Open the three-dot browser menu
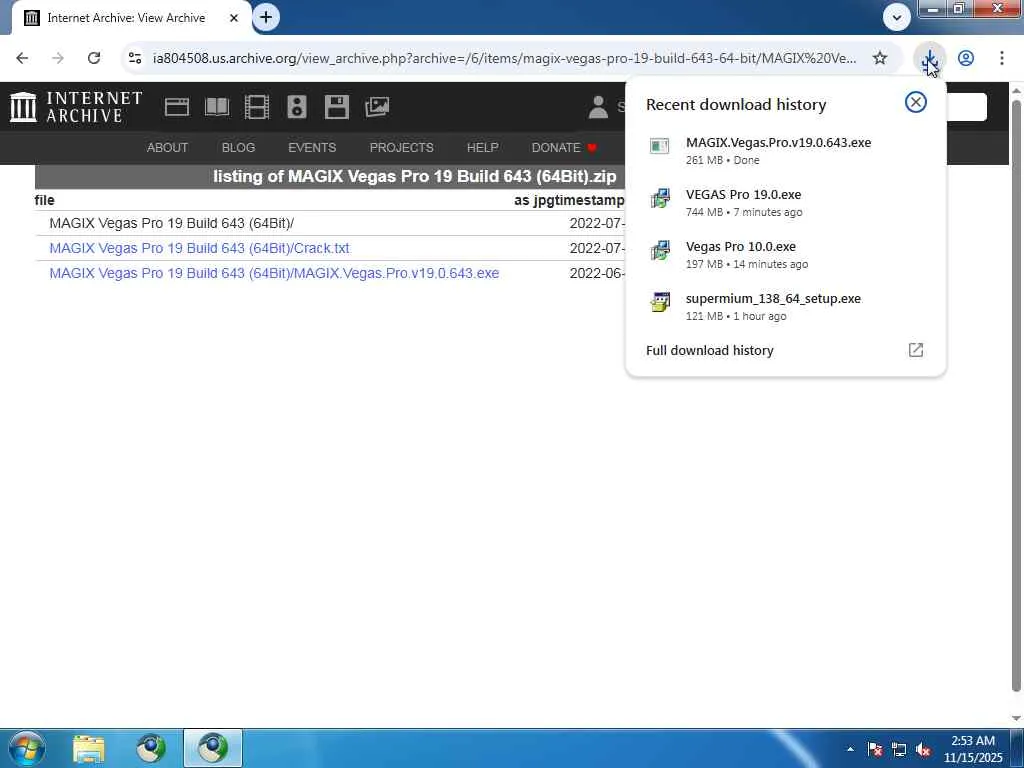Image resolution: width=1024 pixels, height=768 pixels. [x=1002, y=58]
